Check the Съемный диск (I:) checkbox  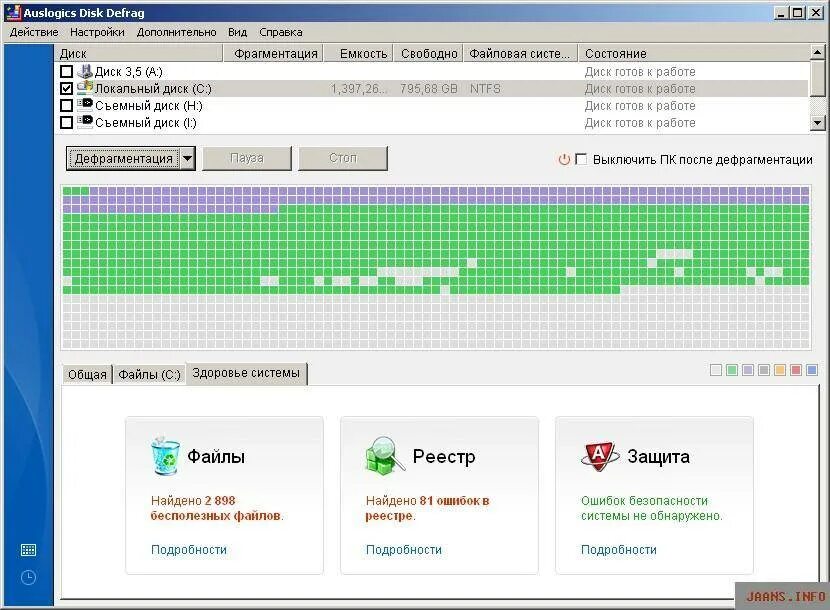[x=67, y=122]
